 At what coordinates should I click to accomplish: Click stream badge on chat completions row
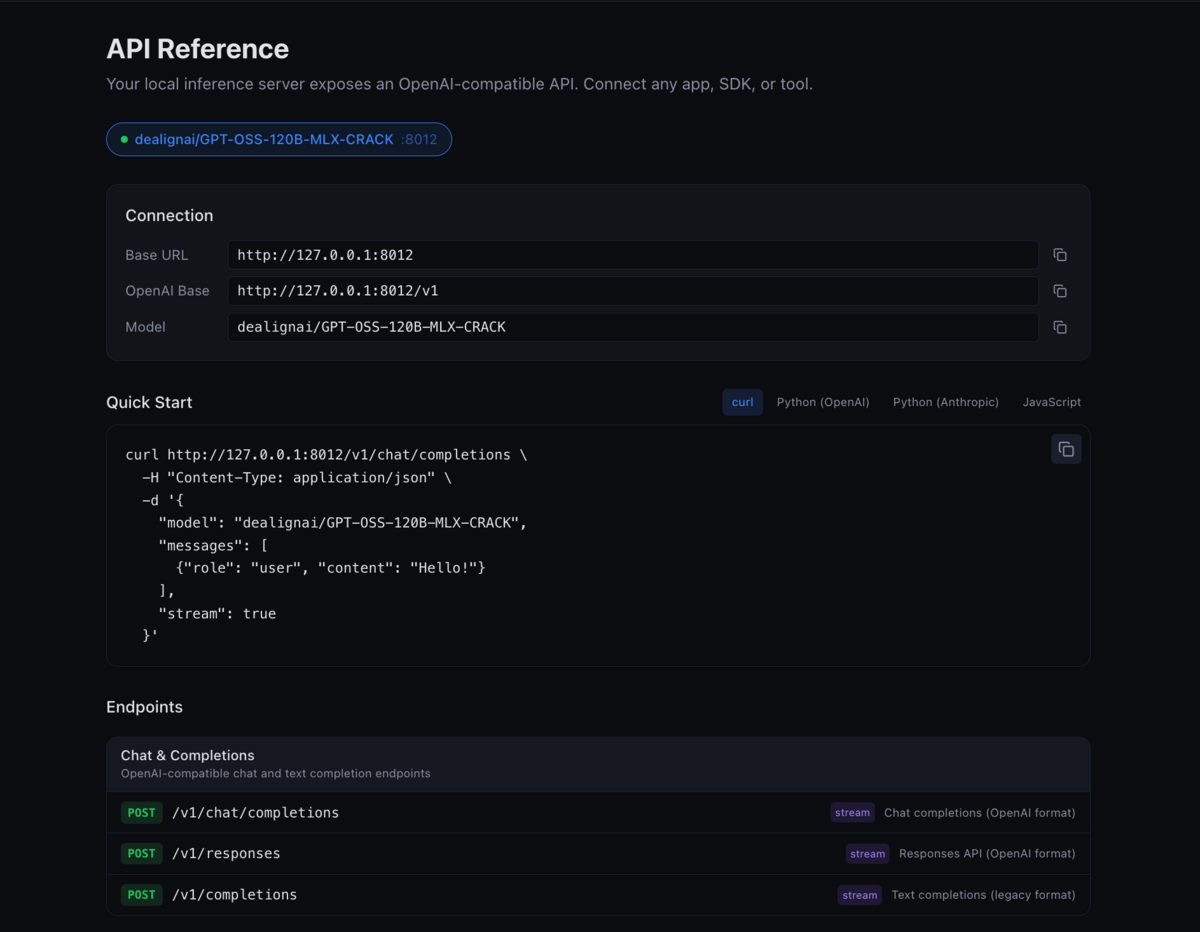(852, 813)
